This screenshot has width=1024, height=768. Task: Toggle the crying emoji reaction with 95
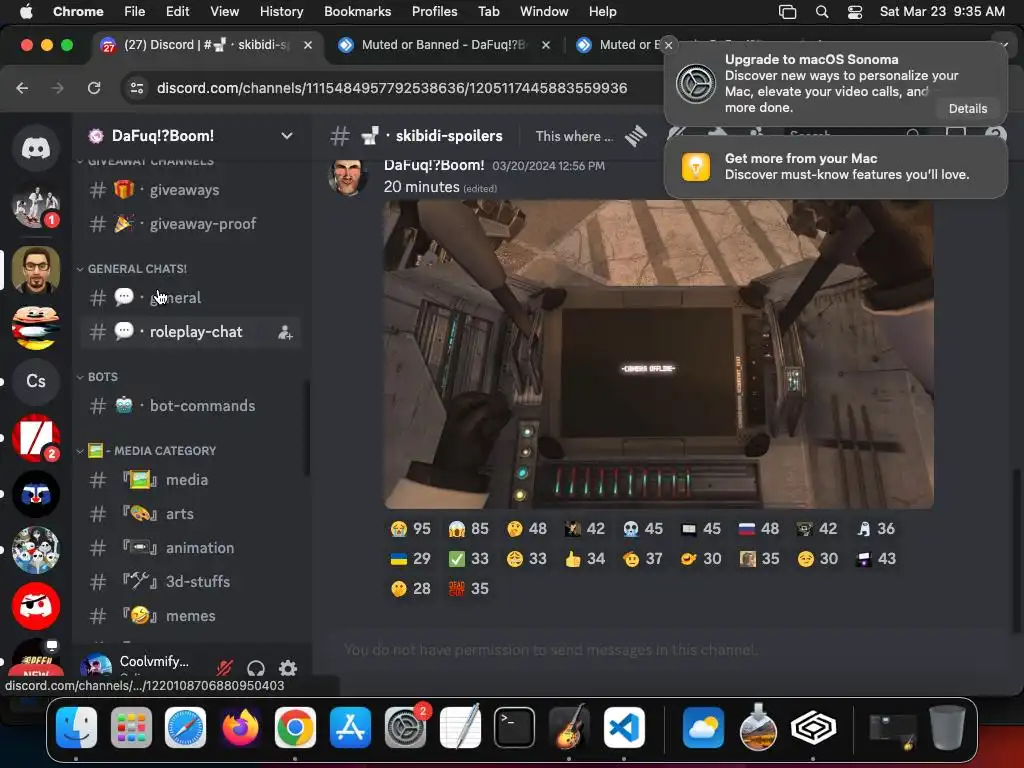click(x=410, y=528)
